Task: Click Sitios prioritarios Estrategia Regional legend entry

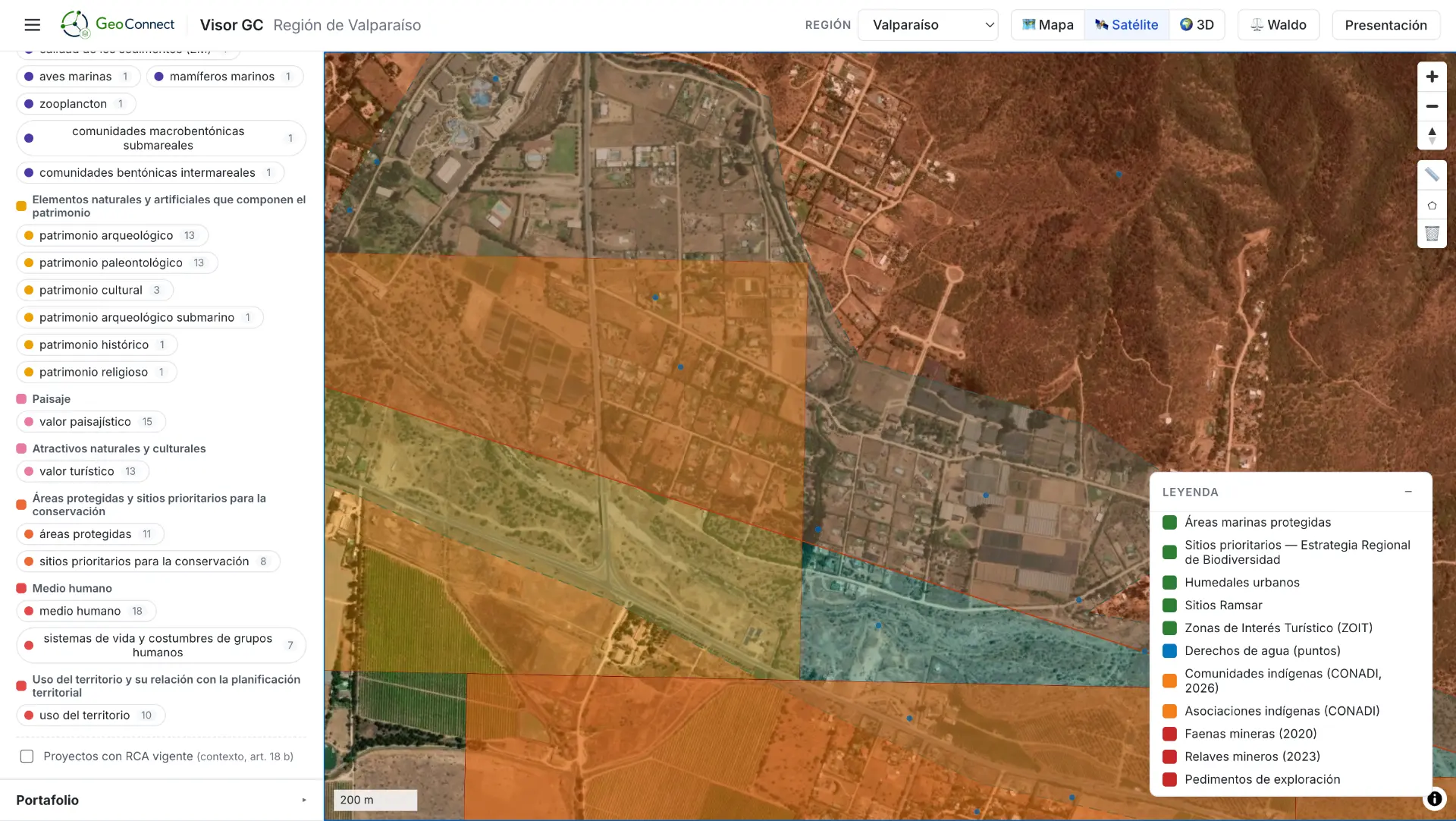Action: (x=1297, y=552)
